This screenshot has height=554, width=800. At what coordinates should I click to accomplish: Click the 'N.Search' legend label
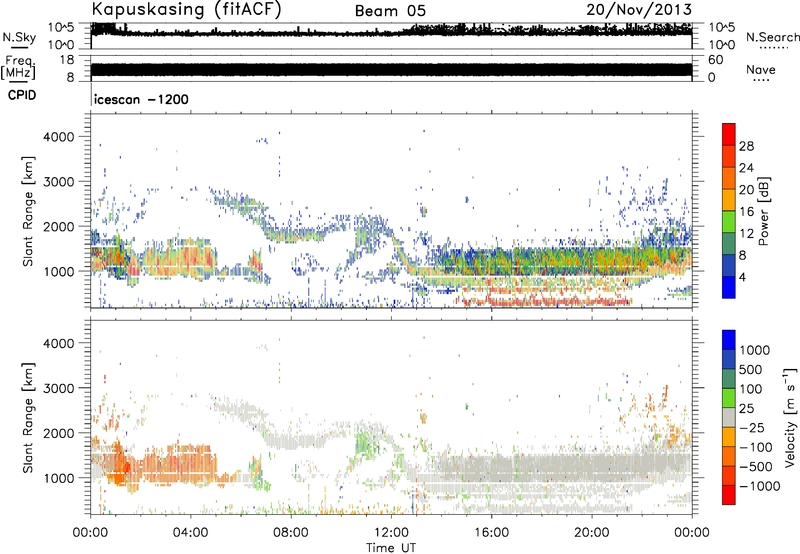(x=772, y=37)
